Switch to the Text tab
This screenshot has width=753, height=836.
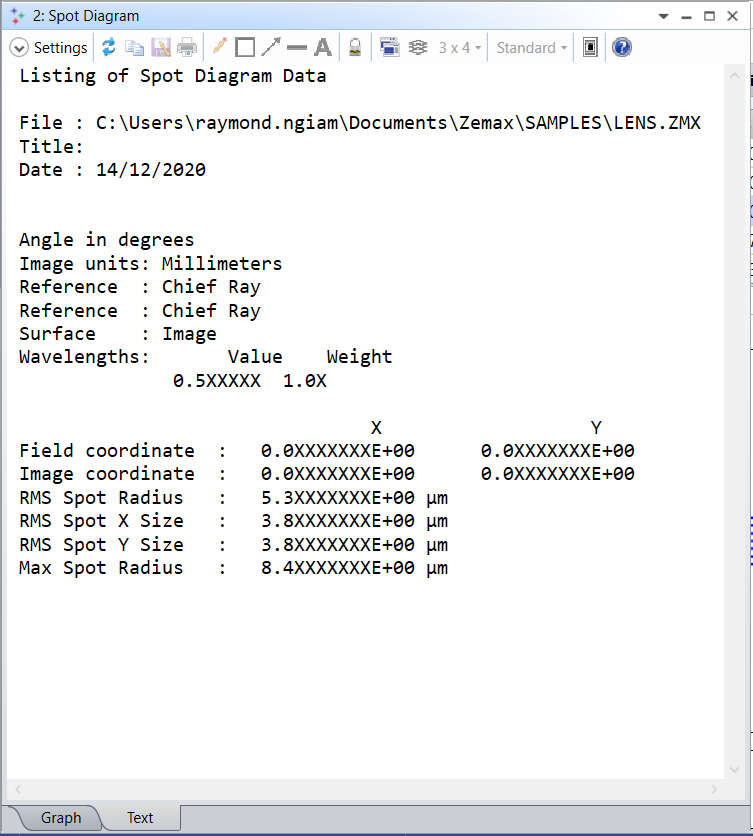point(140,818)
